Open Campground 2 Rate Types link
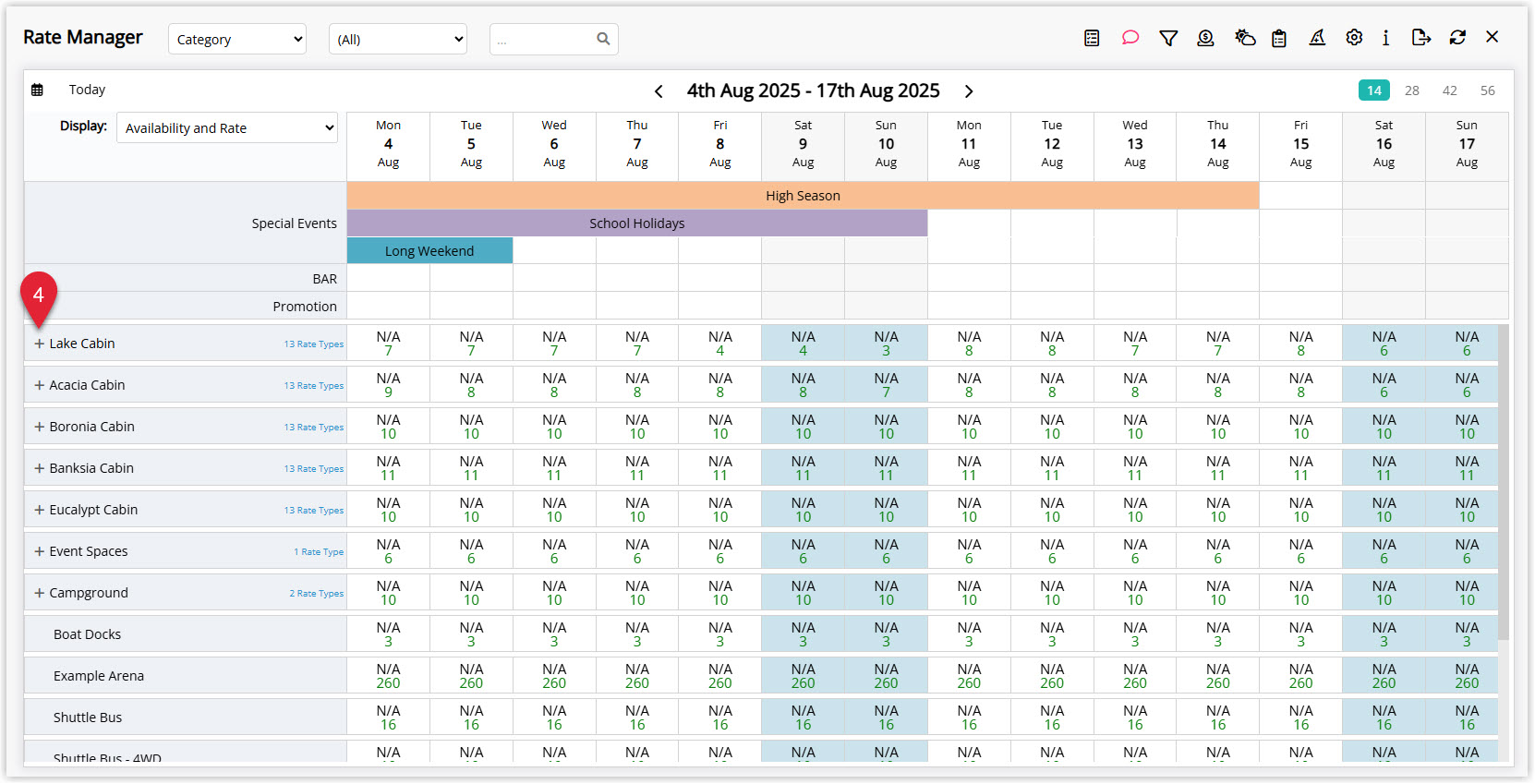 (317, 594)
